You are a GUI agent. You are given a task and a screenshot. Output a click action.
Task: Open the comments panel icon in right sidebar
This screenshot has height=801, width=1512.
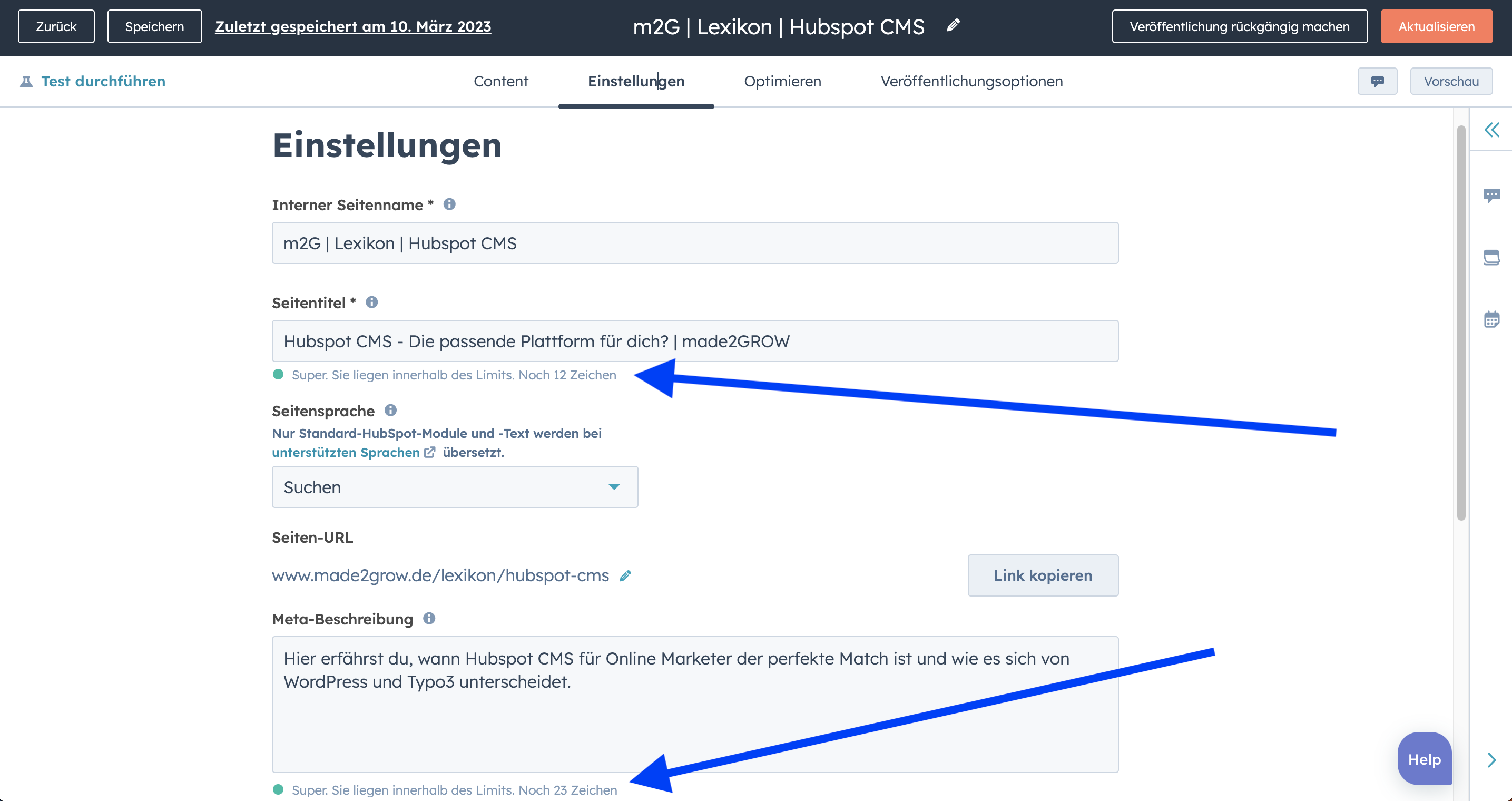(x=1491, y=196)
